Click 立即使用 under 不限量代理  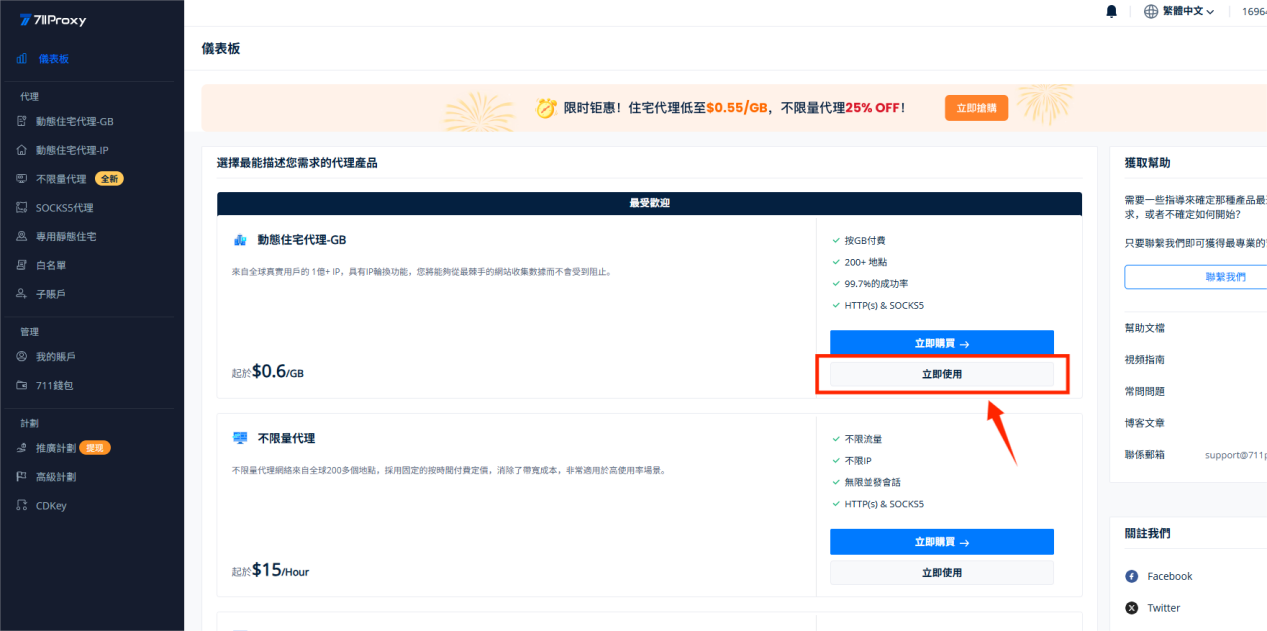(x=941, y=573)
